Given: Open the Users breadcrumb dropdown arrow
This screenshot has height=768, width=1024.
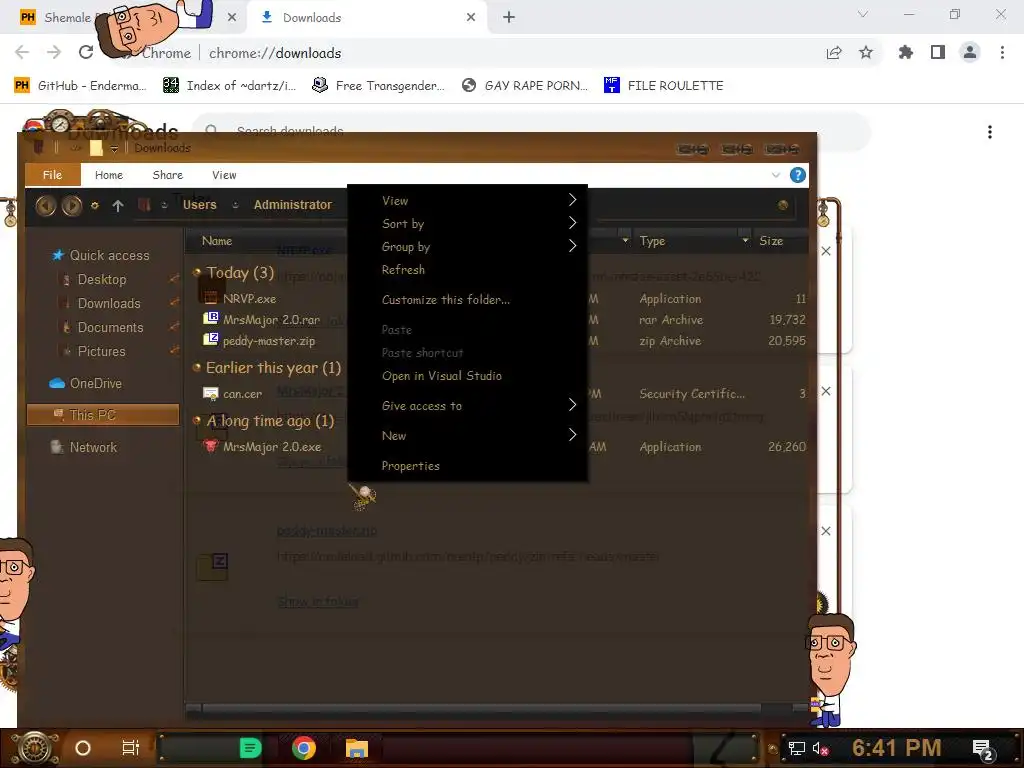Looking at the screenshot, I should pyautogui.click(x=236, y=205).
